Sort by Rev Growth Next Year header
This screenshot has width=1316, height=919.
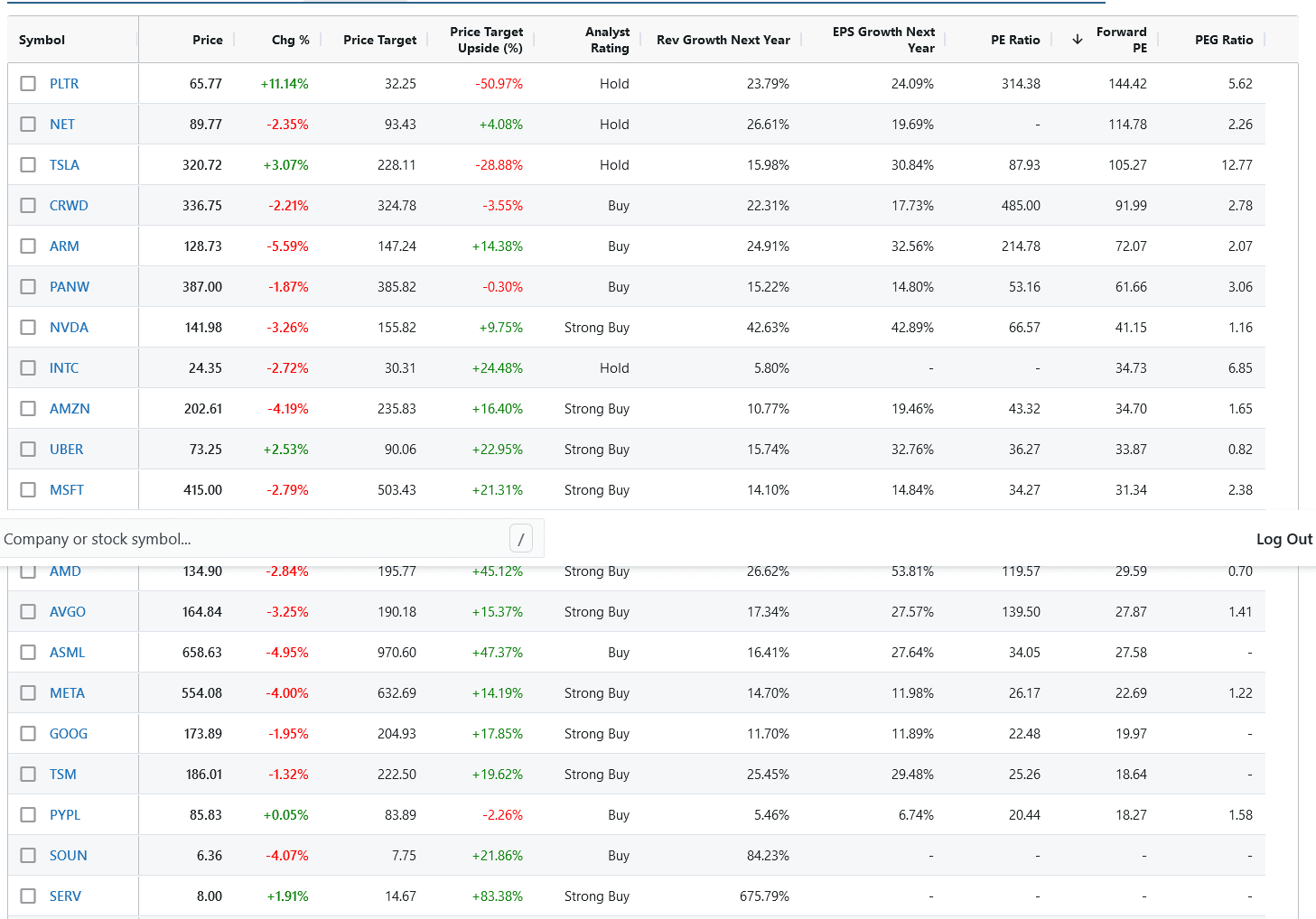click(x=723, y=40)
